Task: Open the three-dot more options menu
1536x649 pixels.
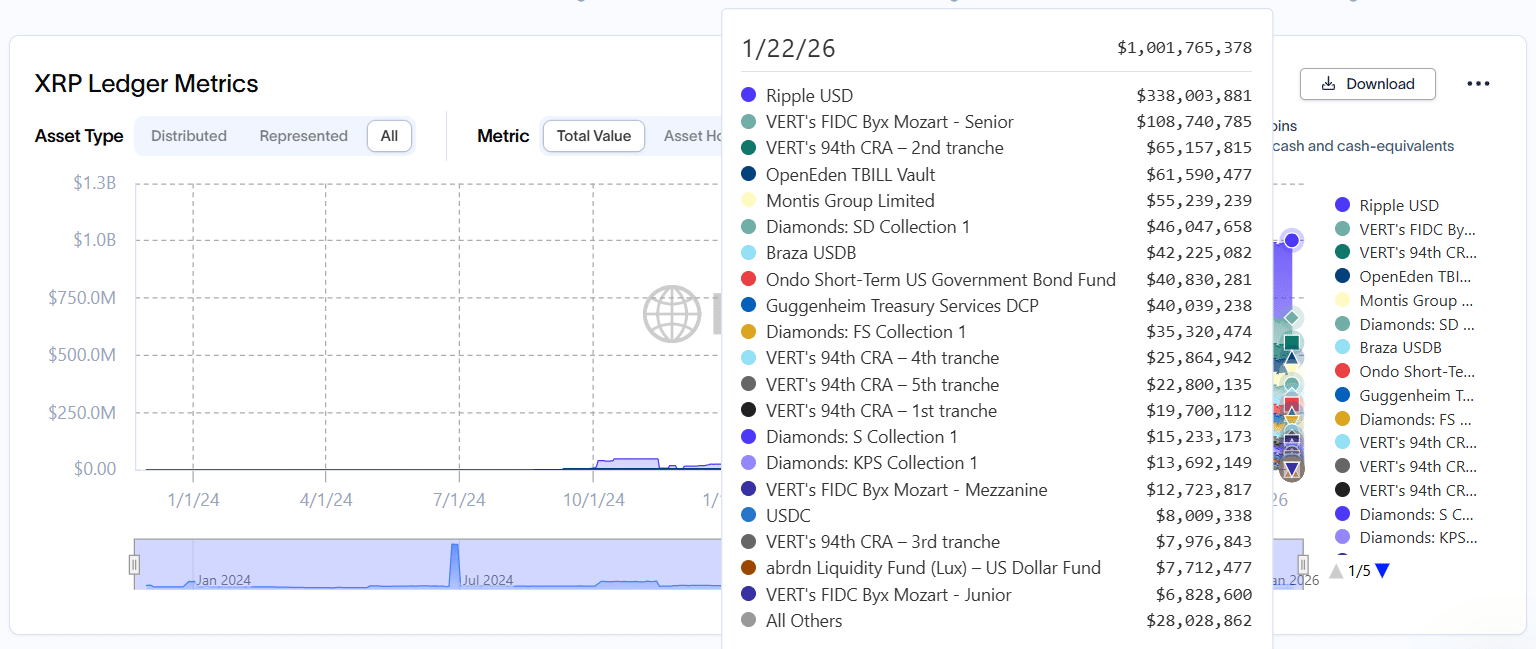Action: coord(1478,84)
